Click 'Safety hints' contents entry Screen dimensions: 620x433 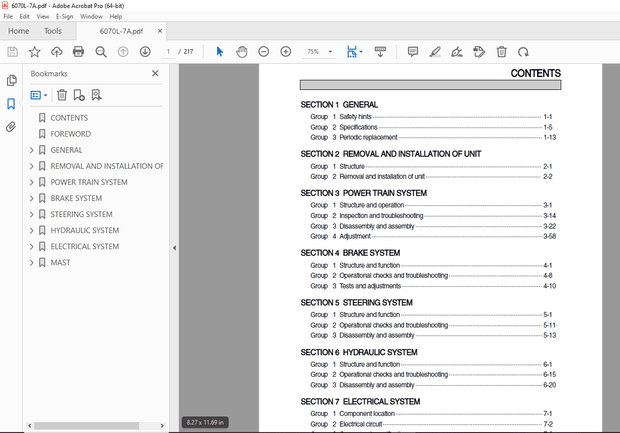click(355, 117)
